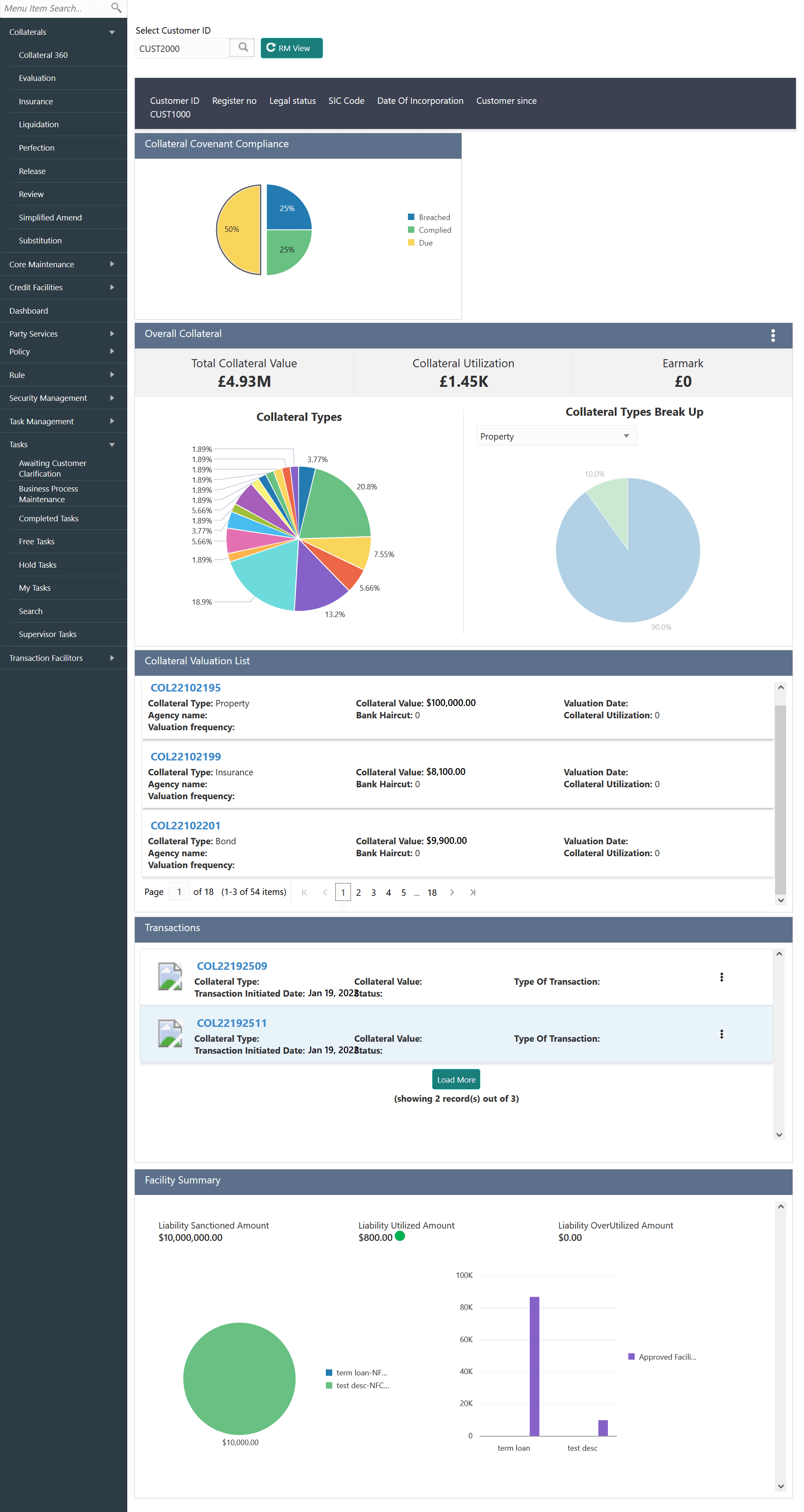
Task: Click the document thumbnail beside COL22192511
Action: (x=170, y=1033)
